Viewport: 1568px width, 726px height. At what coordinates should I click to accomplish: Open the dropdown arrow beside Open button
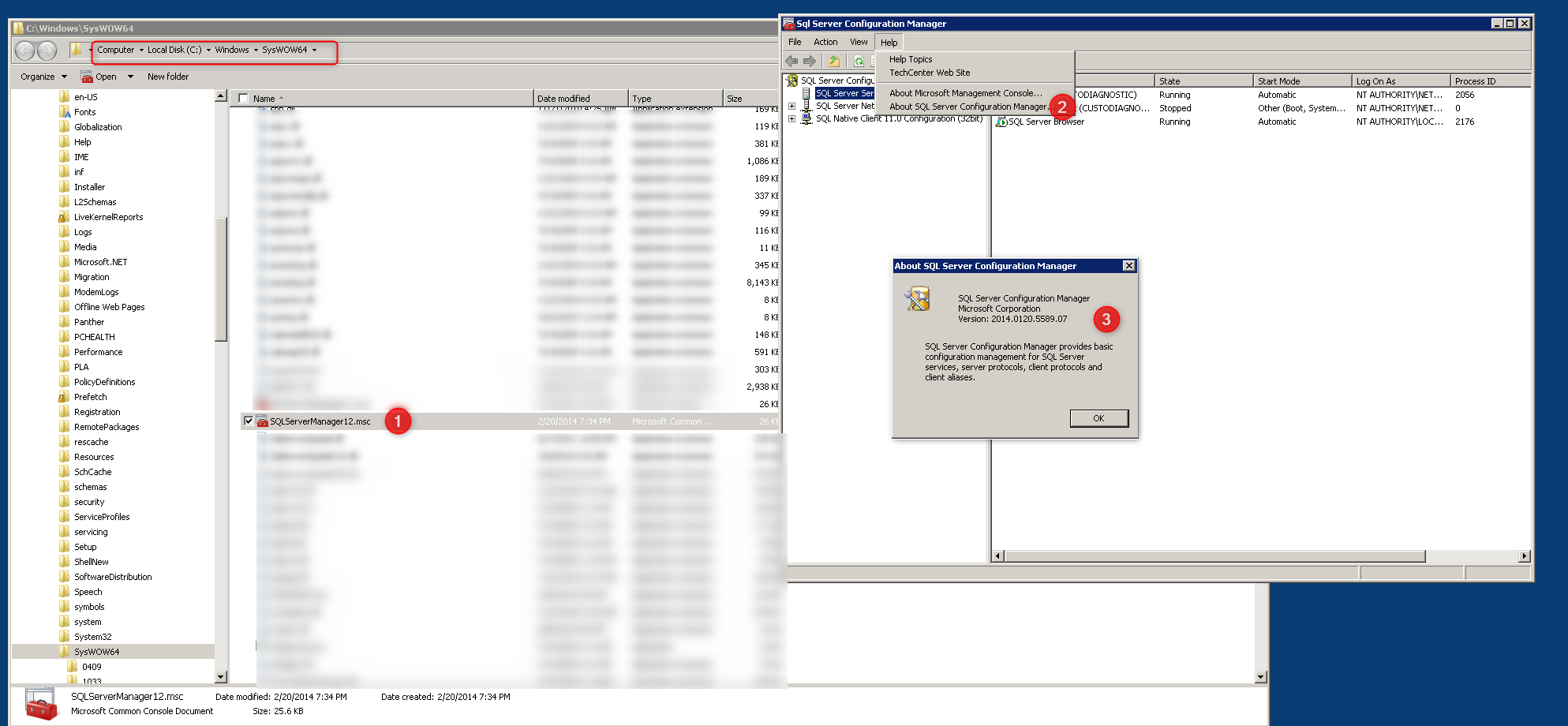click(130, 77)
